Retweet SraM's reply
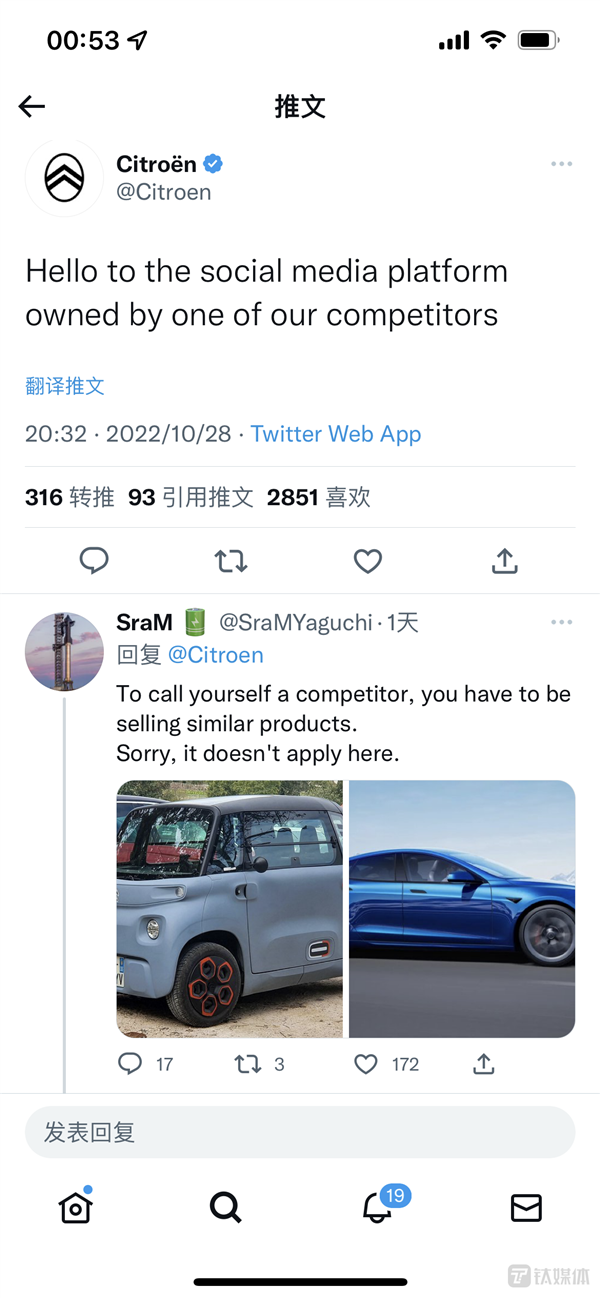 245,1064
